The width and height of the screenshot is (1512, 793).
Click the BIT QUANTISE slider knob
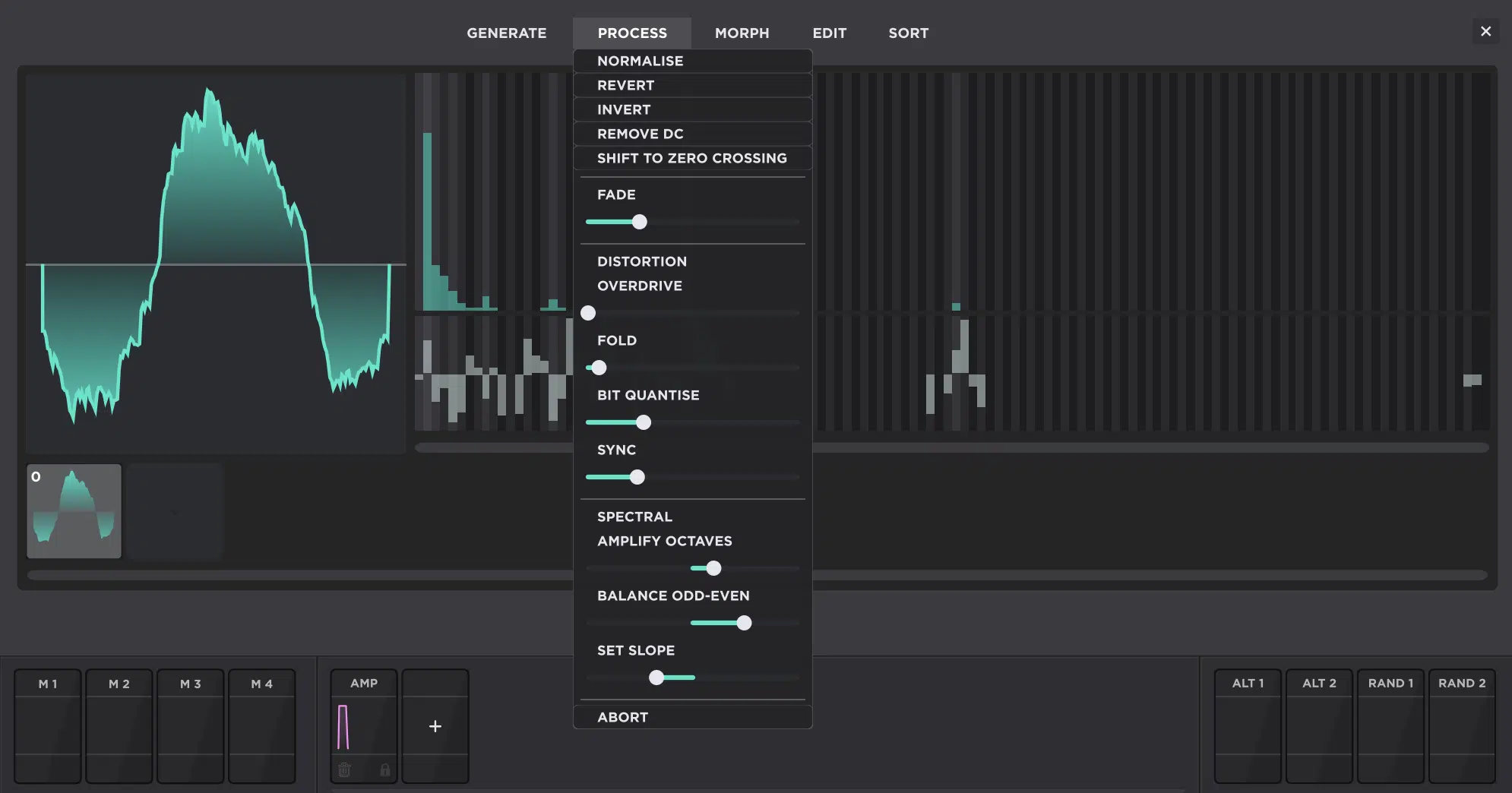(644, 422)
